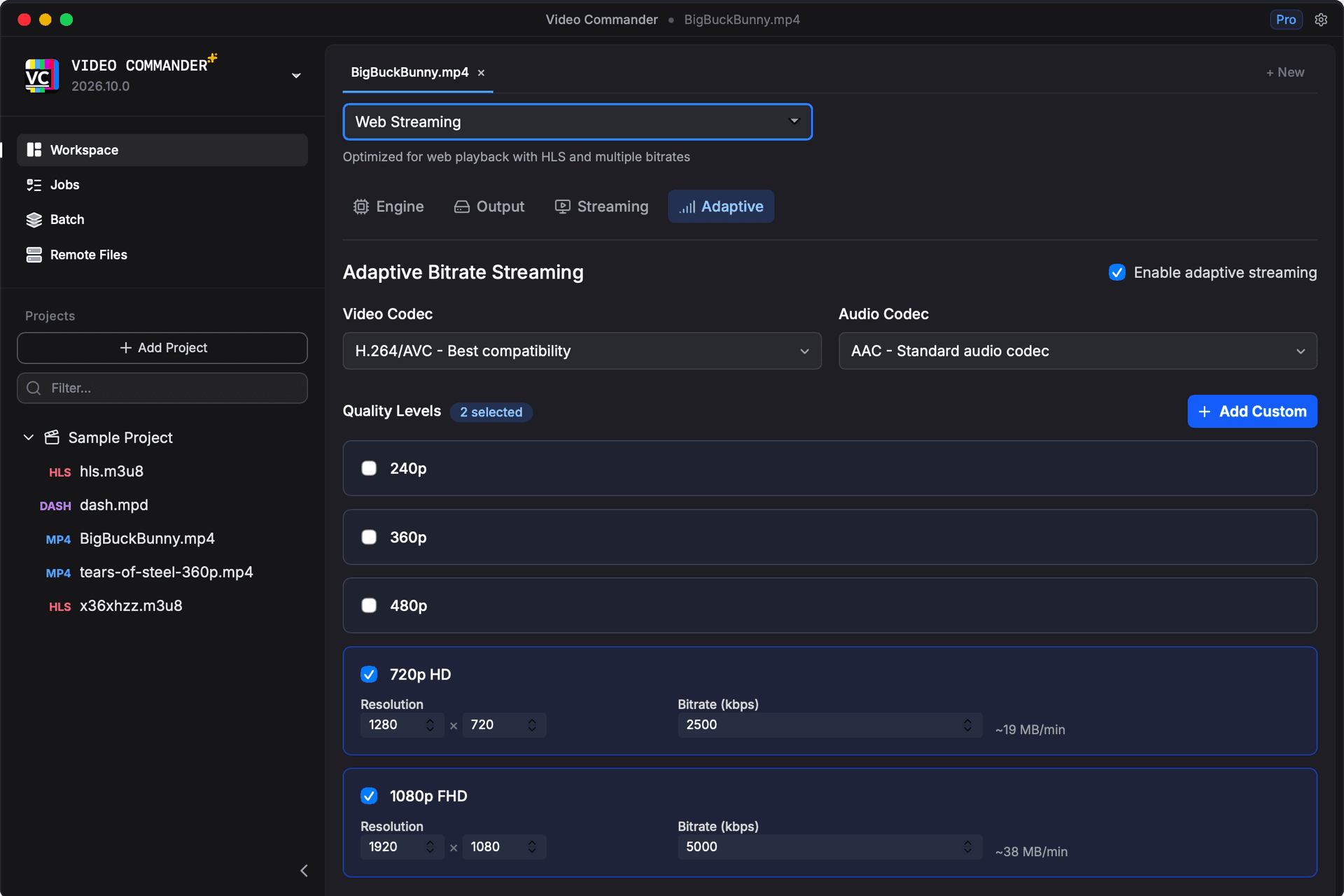Image resolution: width=1344 pixels, height=896 pixels.
Task: Click the Adaptive signal bars icon
Action: point(687,206)
